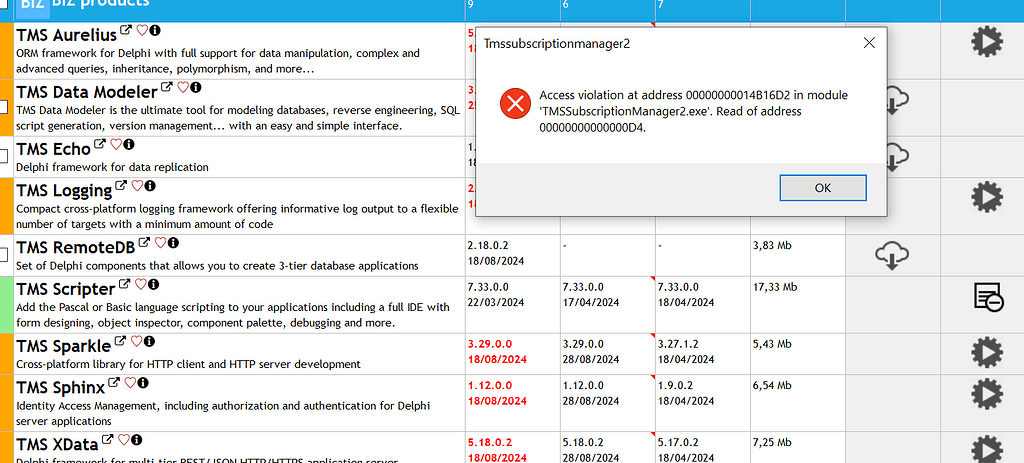The width and height of the screenshot is (1024, 463).
Task: Show TMS Scripter info icon
Action: [x=153, y=284]
